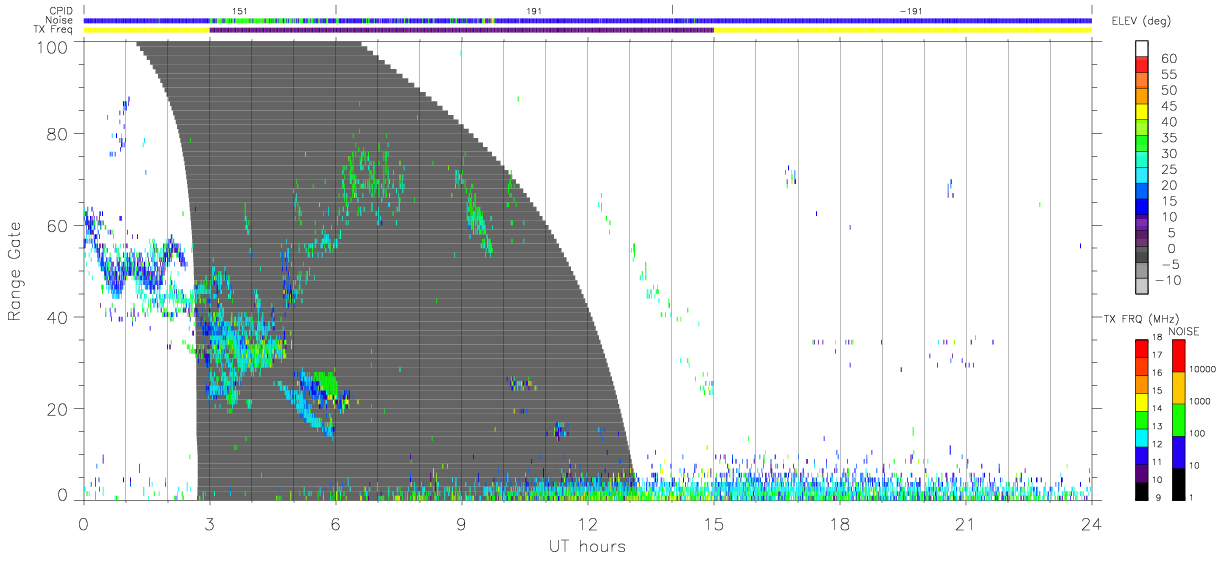The image size is (1228, 567).
Task: Pick the cyan swatch in the TX FRQ colorbar
Action: click(x=1142, y=436)
